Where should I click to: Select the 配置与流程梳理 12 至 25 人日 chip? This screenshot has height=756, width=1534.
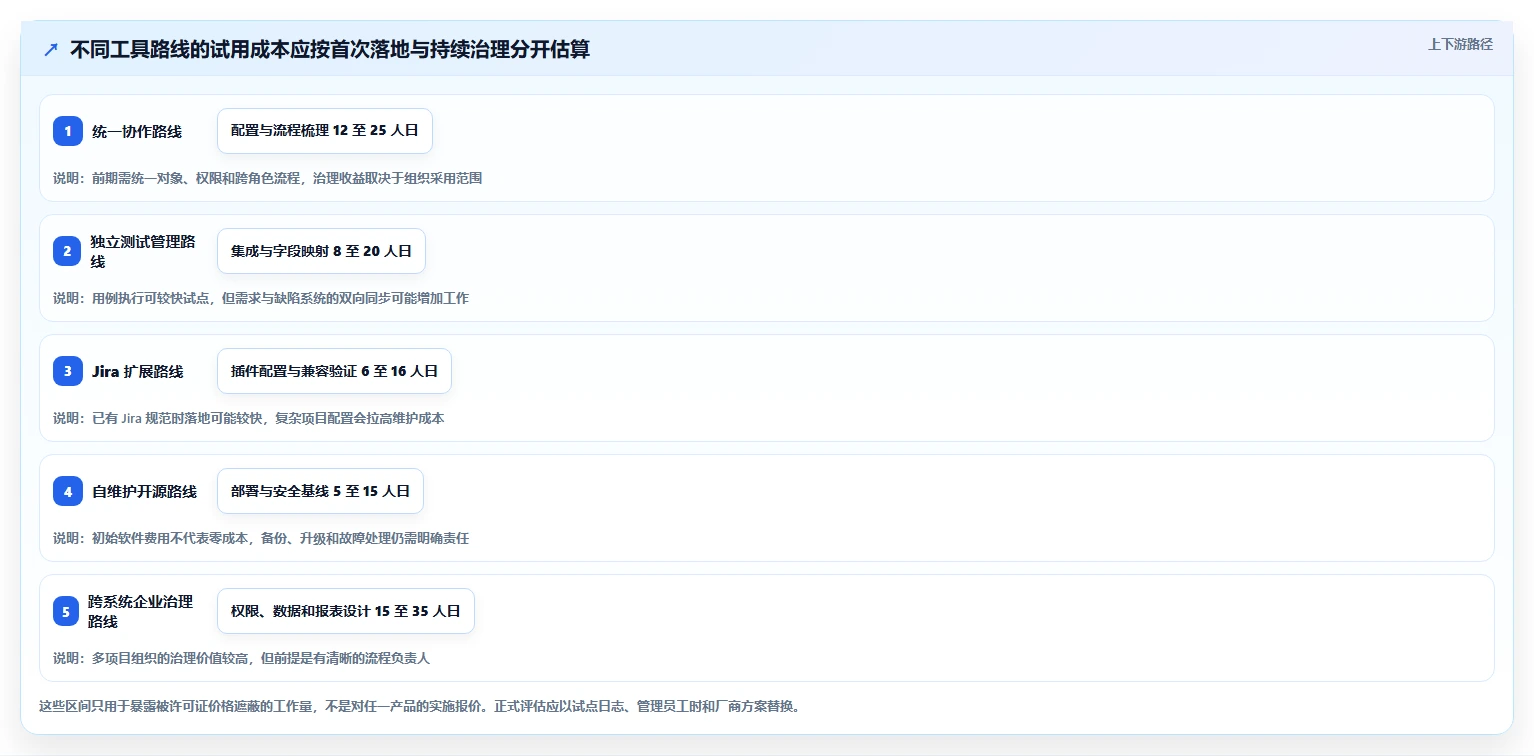coord(325,131)
